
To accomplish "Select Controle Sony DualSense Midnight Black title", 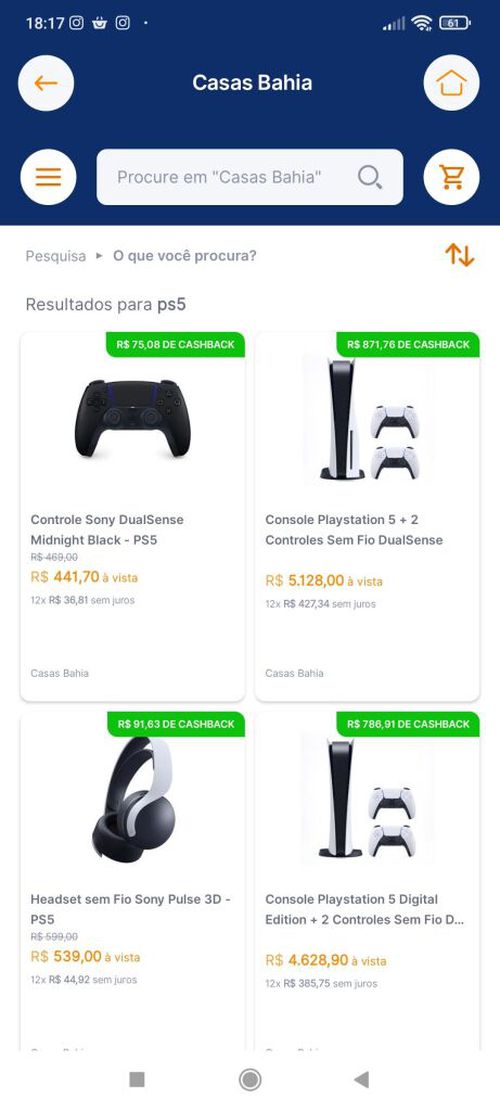I will (107, 530).
